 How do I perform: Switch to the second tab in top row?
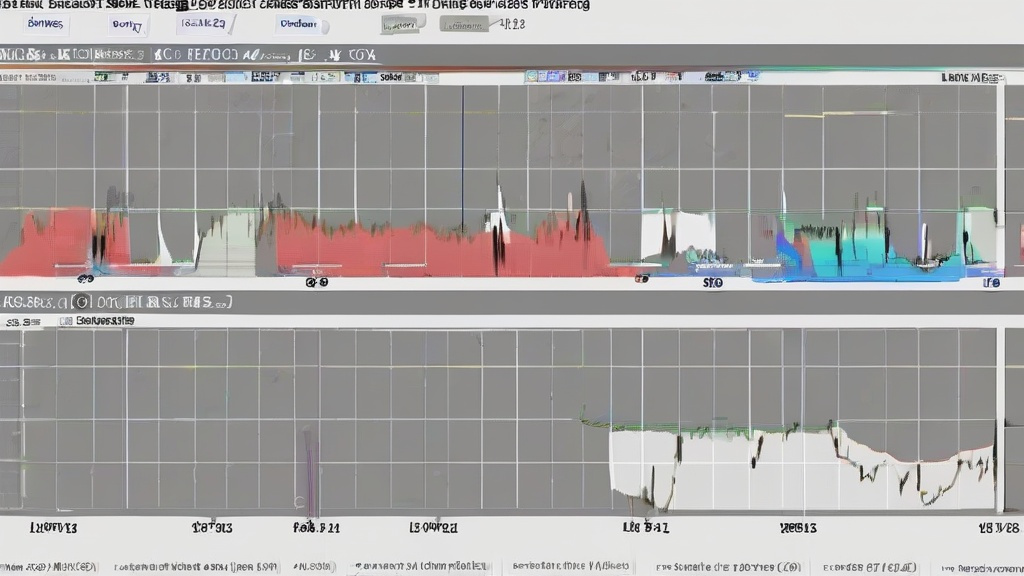tap(127, 24)
